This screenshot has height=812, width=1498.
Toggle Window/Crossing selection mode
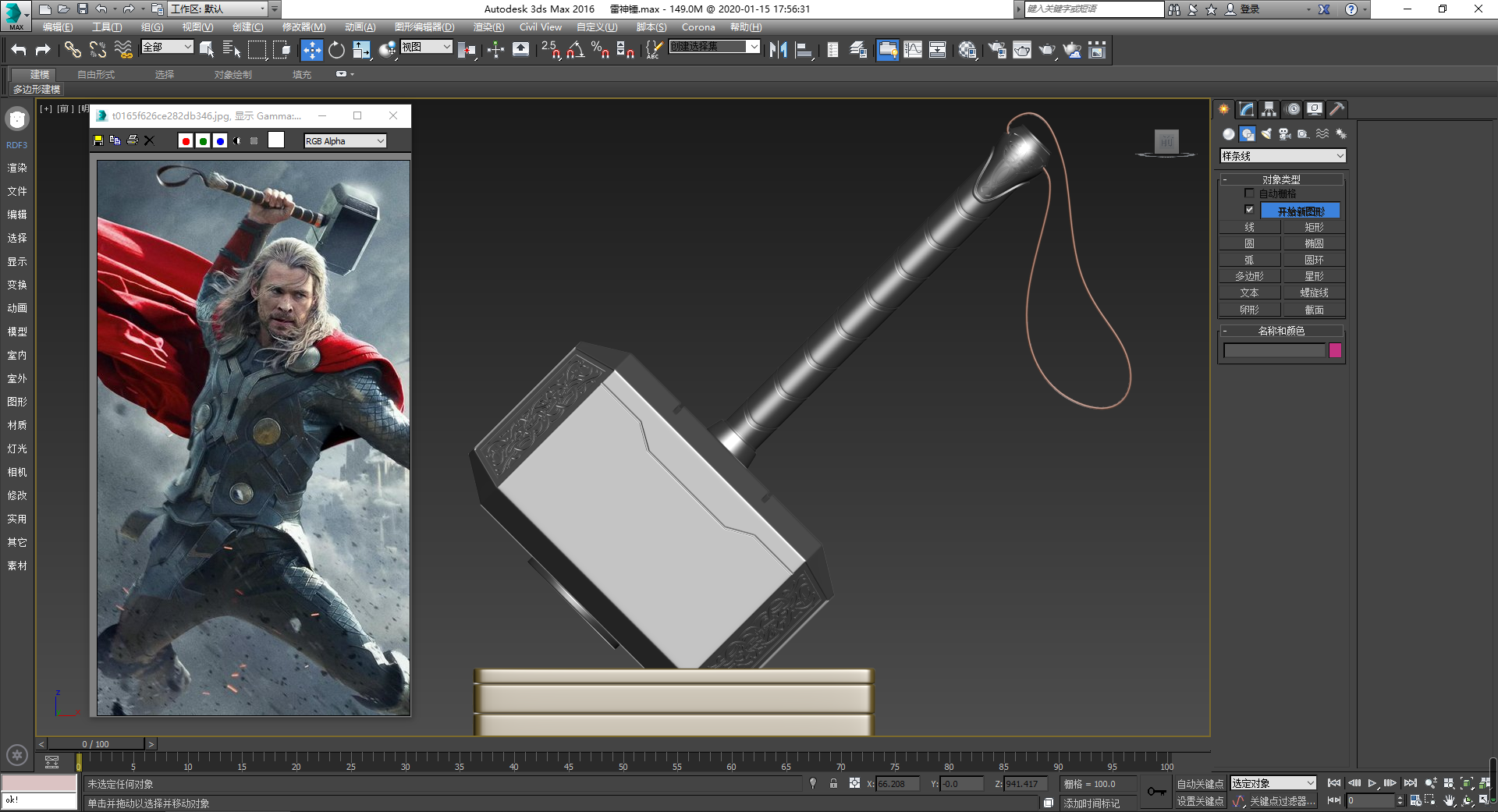282,50
